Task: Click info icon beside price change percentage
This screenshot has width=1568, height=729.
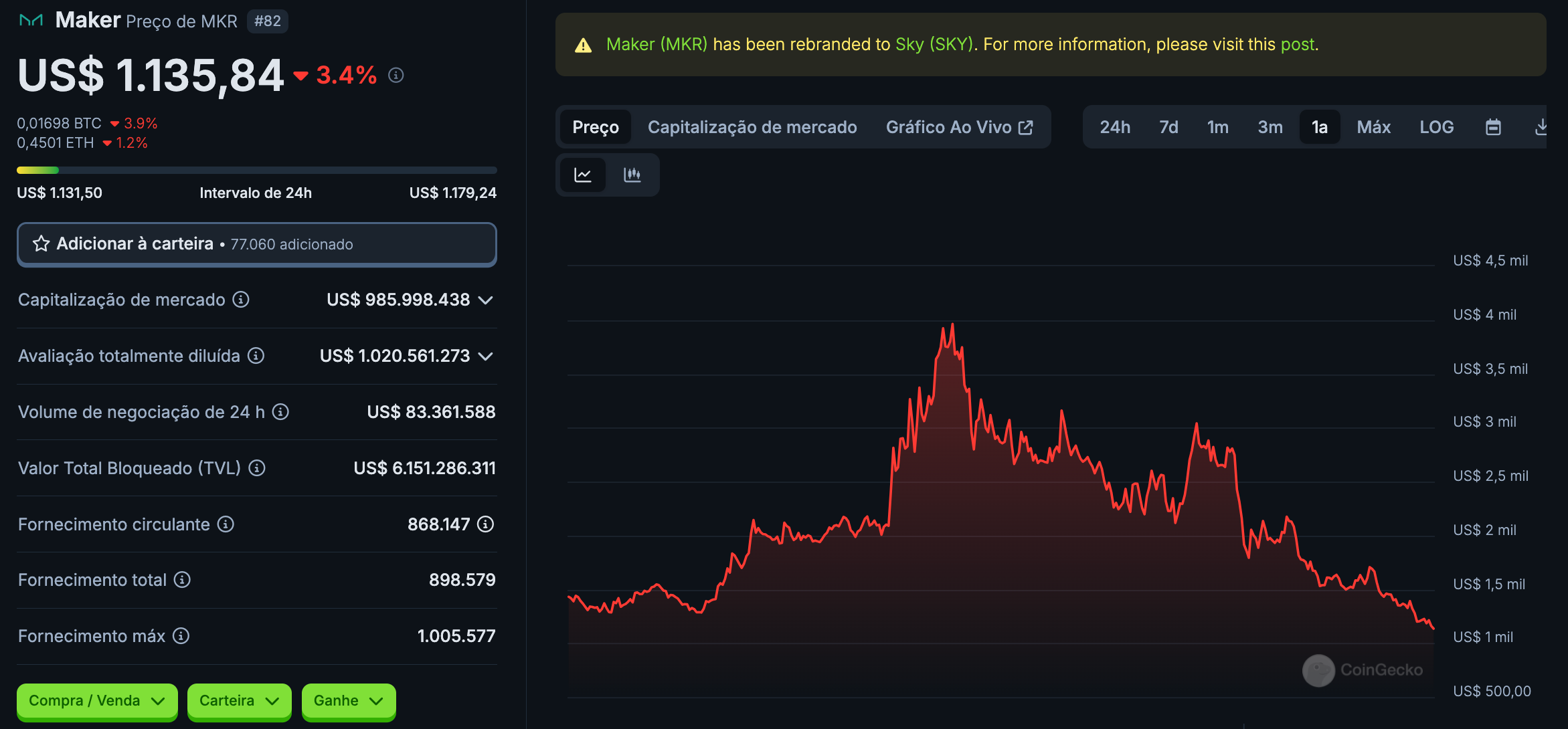Action: click(396, 76)
